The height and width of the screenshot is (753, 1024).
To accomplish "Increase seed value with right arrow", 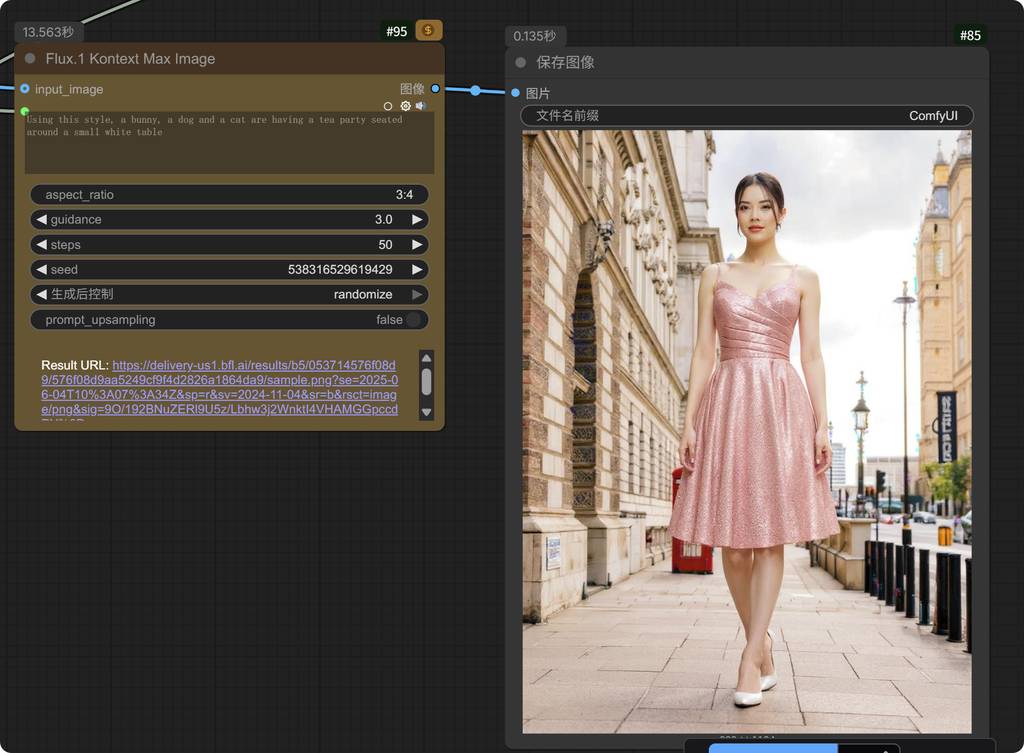I will click(417, 270).
